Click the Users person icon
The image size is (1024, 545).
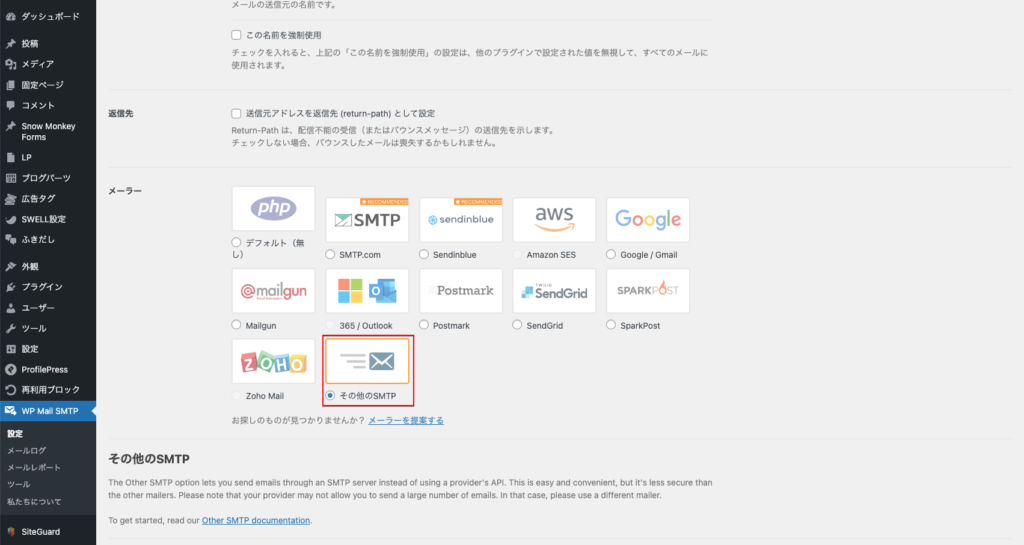[x=10, y=307]
